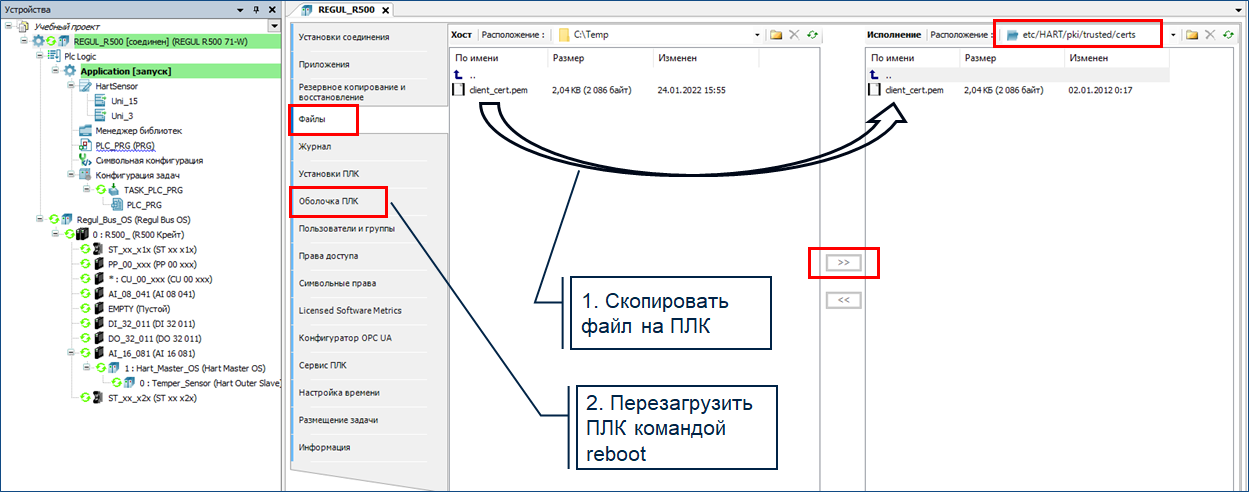Click delete icon in Исполнение pane

(x=1210, y=35)
